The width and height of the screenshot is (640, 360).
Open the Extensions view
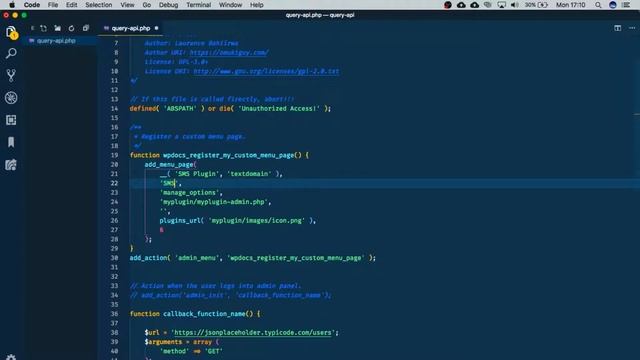click(x=11, y=120)
